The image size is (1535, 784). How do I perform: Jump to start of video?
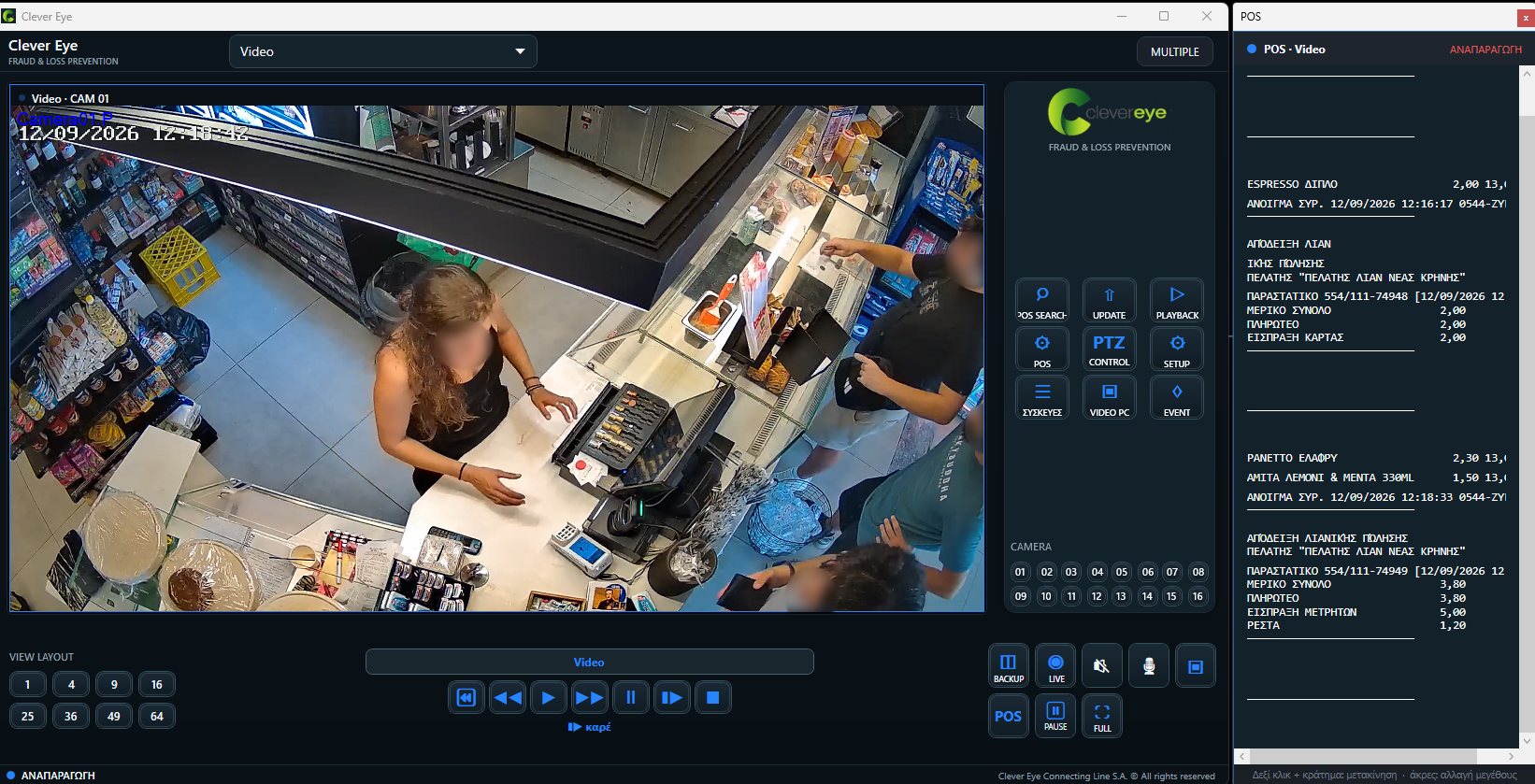[466, 697]
